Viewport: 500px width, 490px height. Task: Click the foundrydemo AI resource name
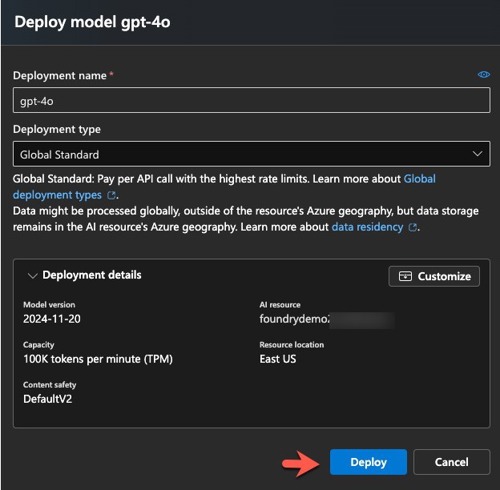pyautogui.click(x=295, y=319)
